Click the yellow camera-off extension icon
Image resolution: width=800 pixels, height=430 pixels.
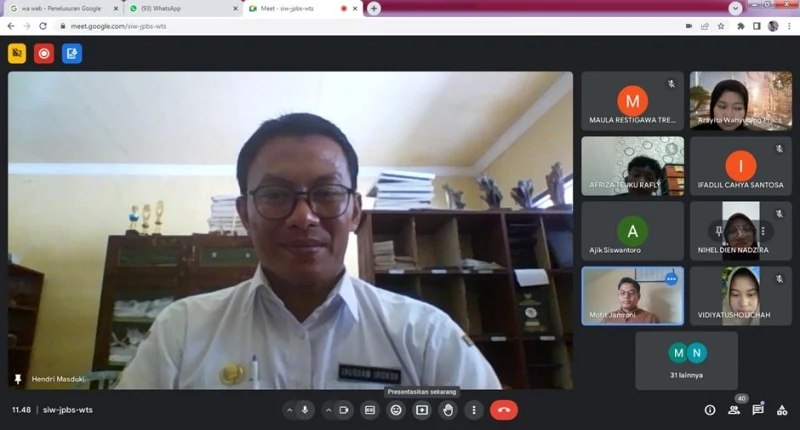coord(17,54)
